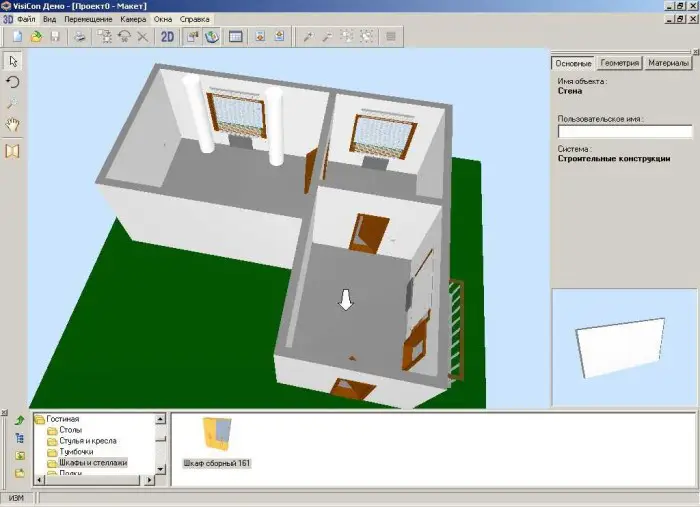This screenshot has height=507, width=700.
Task: Click the green up-arrow catalog icon
Action: (19, 420)
